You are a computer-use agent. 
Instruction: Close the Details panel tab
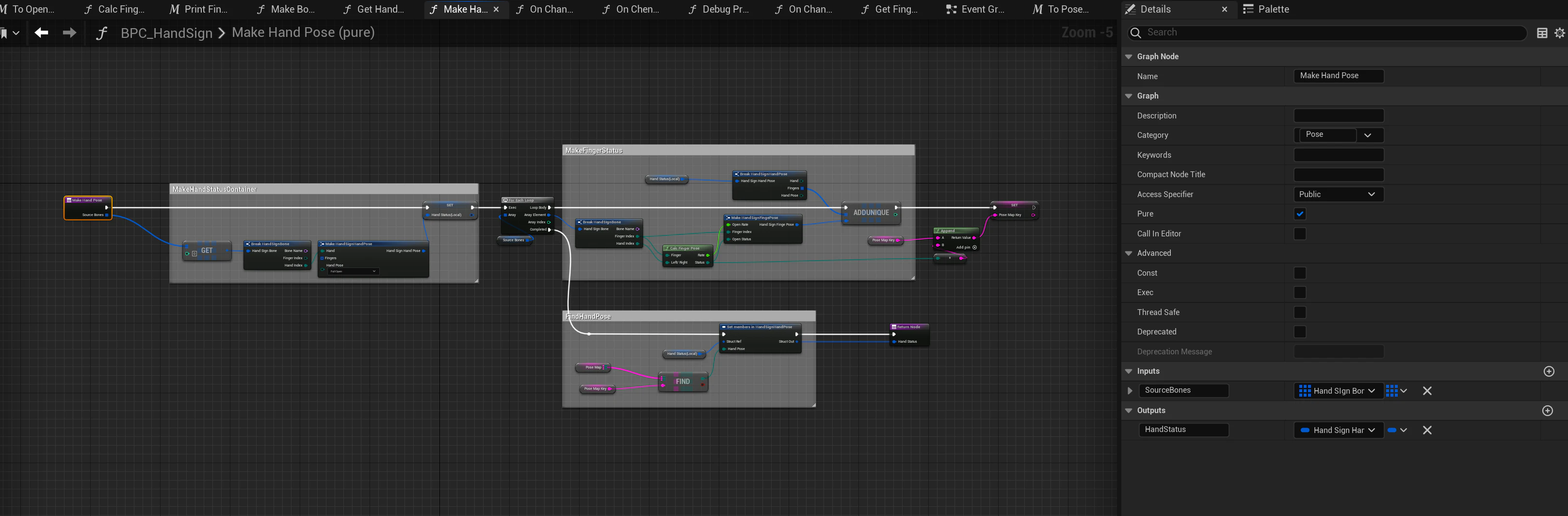1225,9
